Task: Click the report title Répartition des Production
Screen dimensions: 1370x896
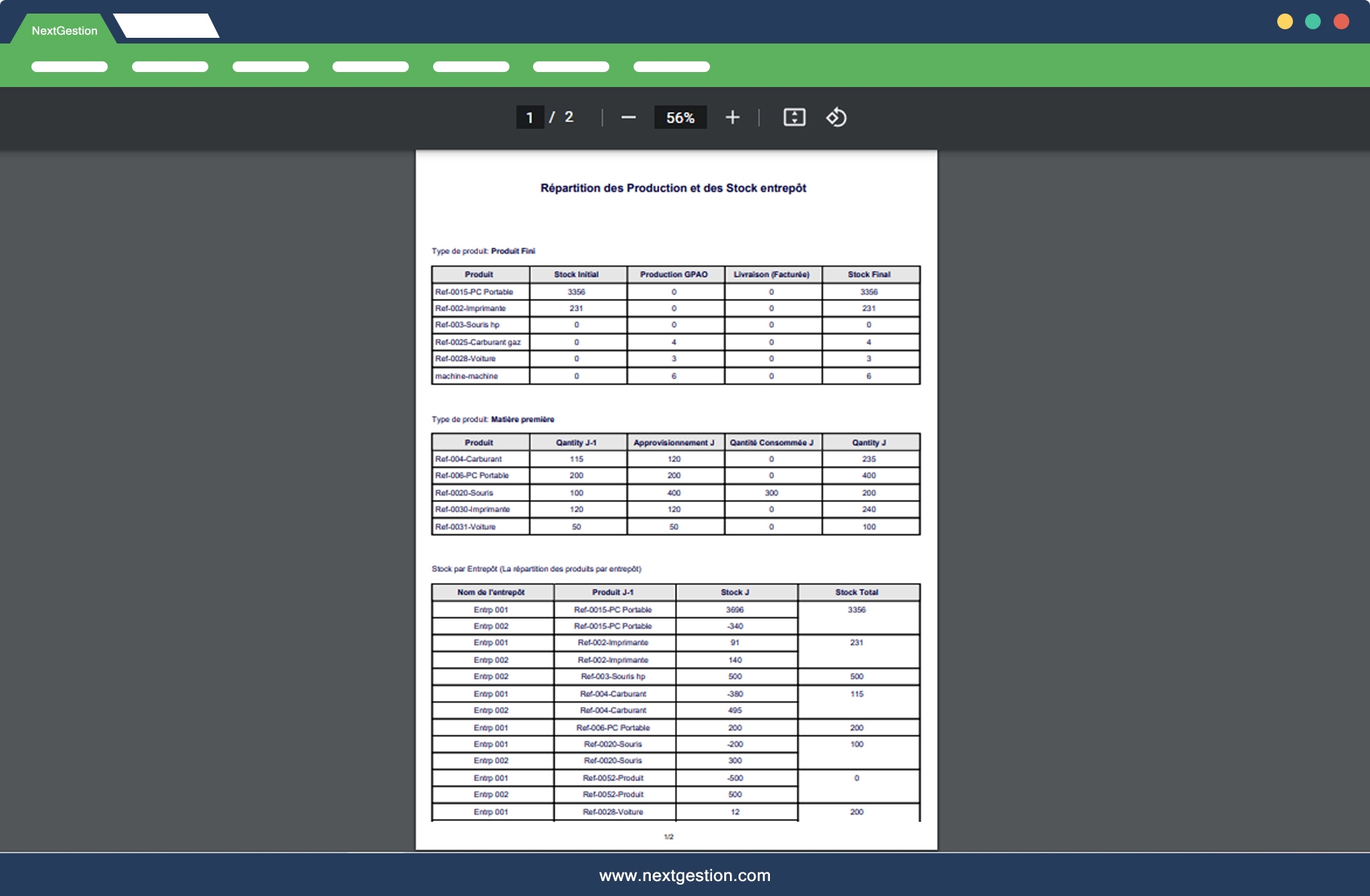Action: tap(673, 188)
